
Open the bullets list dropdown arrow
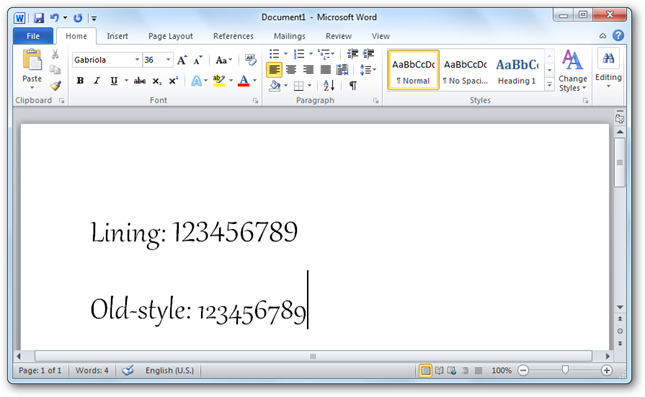click(286, 54)
